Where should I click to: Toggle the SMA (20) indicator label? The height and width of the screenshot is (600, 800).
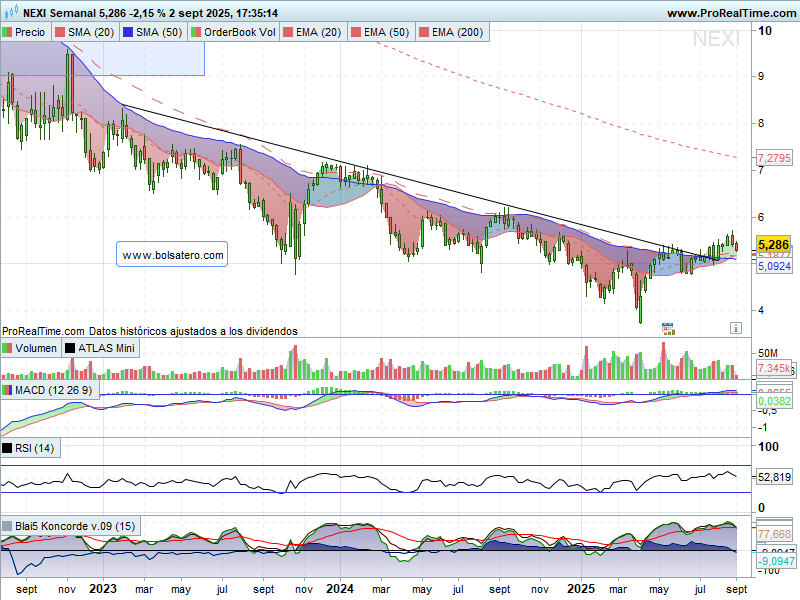91,32
